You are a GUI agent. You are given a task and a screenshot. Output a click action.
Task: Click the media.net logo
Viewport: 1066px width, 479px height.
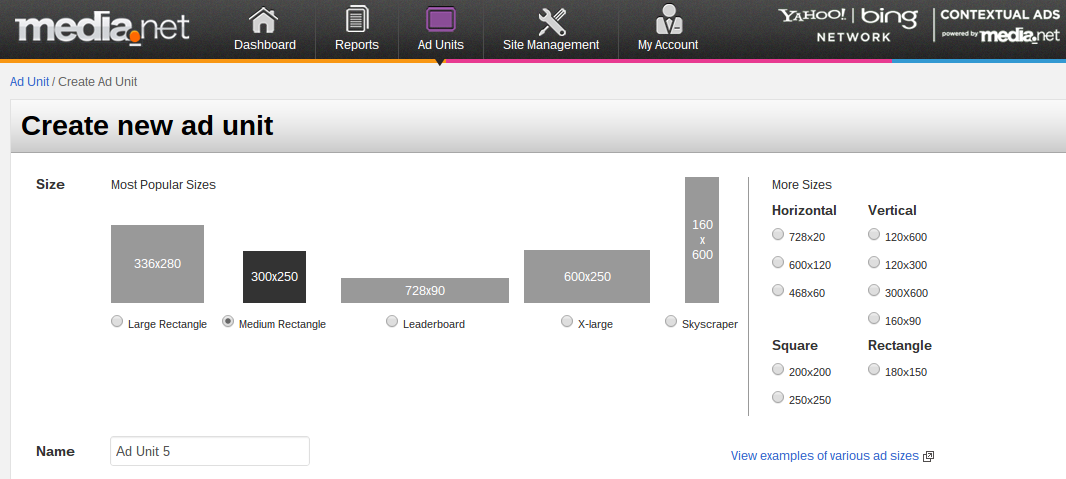(103, 29)
